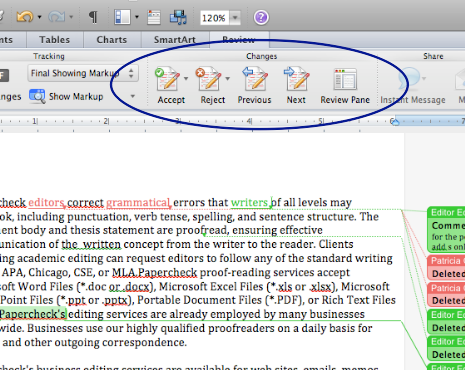Open the zoom percentage dropdown arrow
Screen dimensions: 465x370
point(235,18)
